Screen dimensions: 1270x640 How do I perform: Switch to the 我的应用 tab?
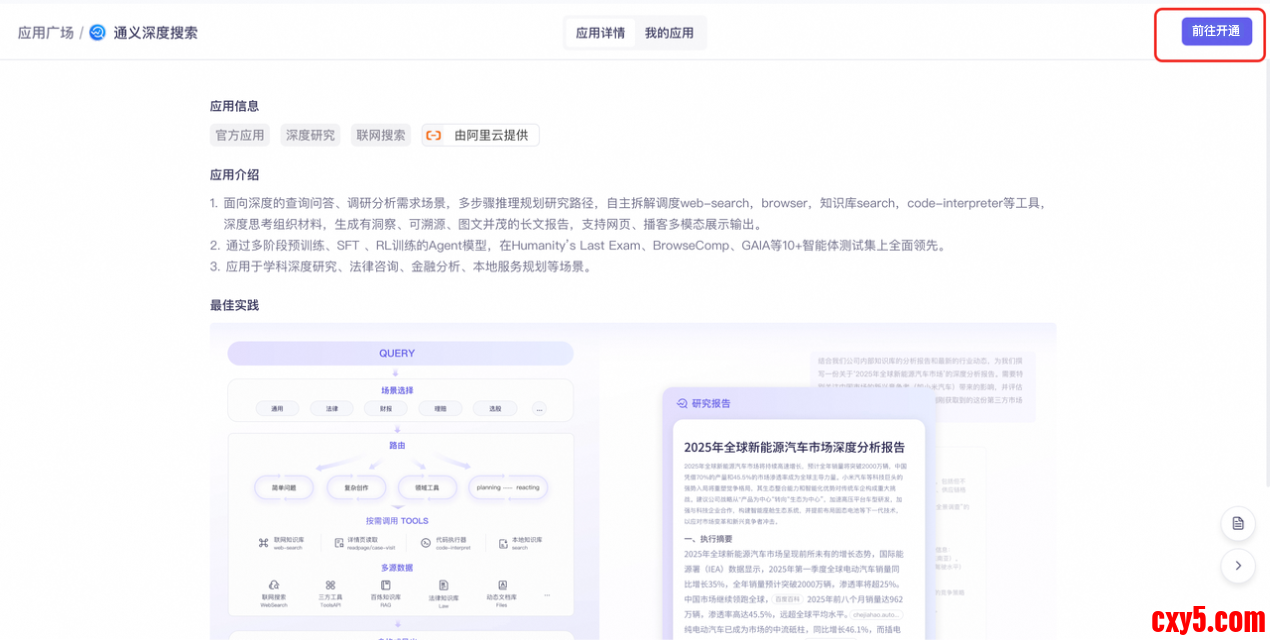coord(669,33)
